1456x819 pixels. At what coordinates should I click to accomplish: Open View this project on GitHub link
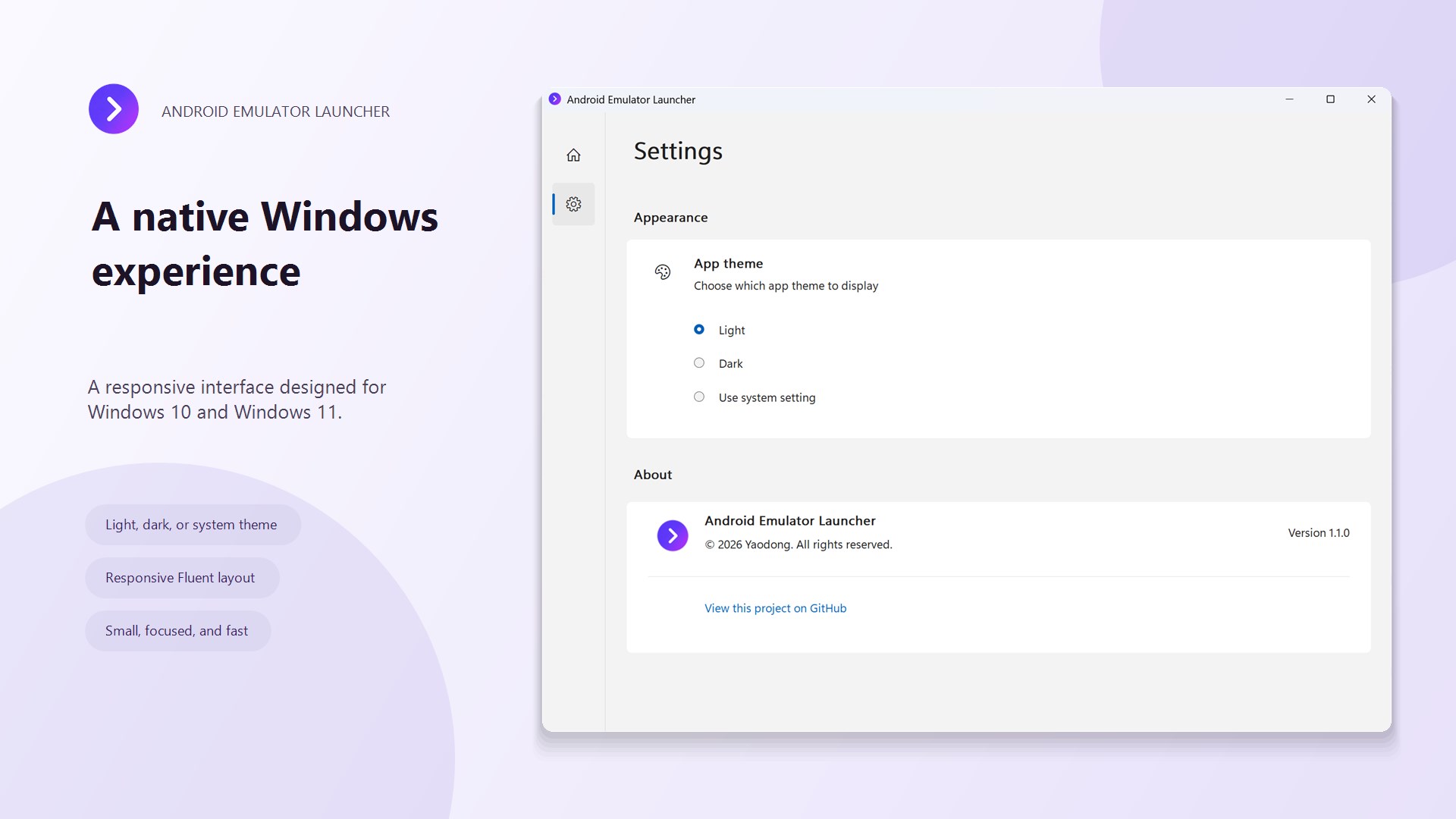(x=775, y=608)
